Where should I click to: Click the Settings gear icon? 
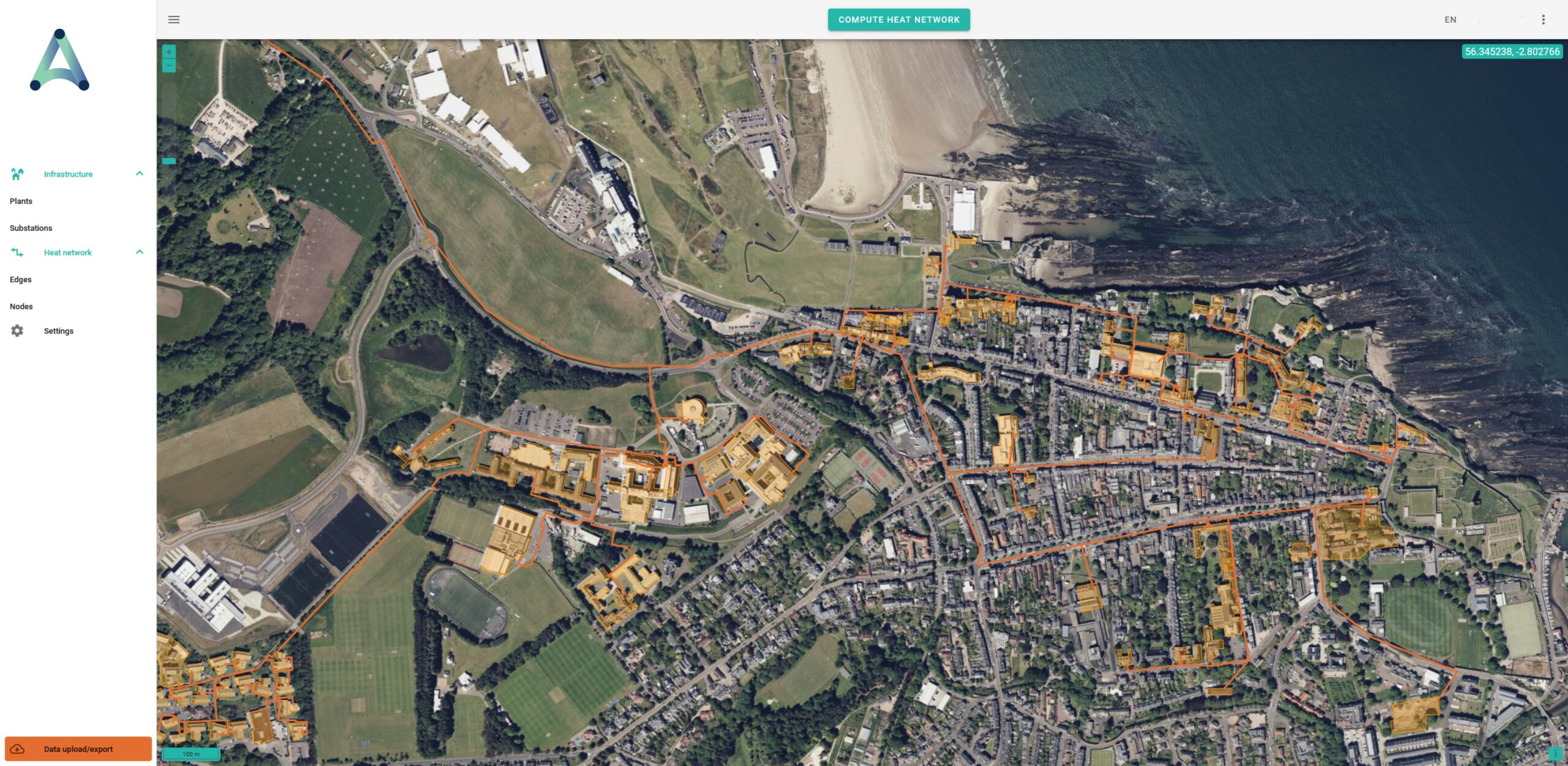click(17, 331)
